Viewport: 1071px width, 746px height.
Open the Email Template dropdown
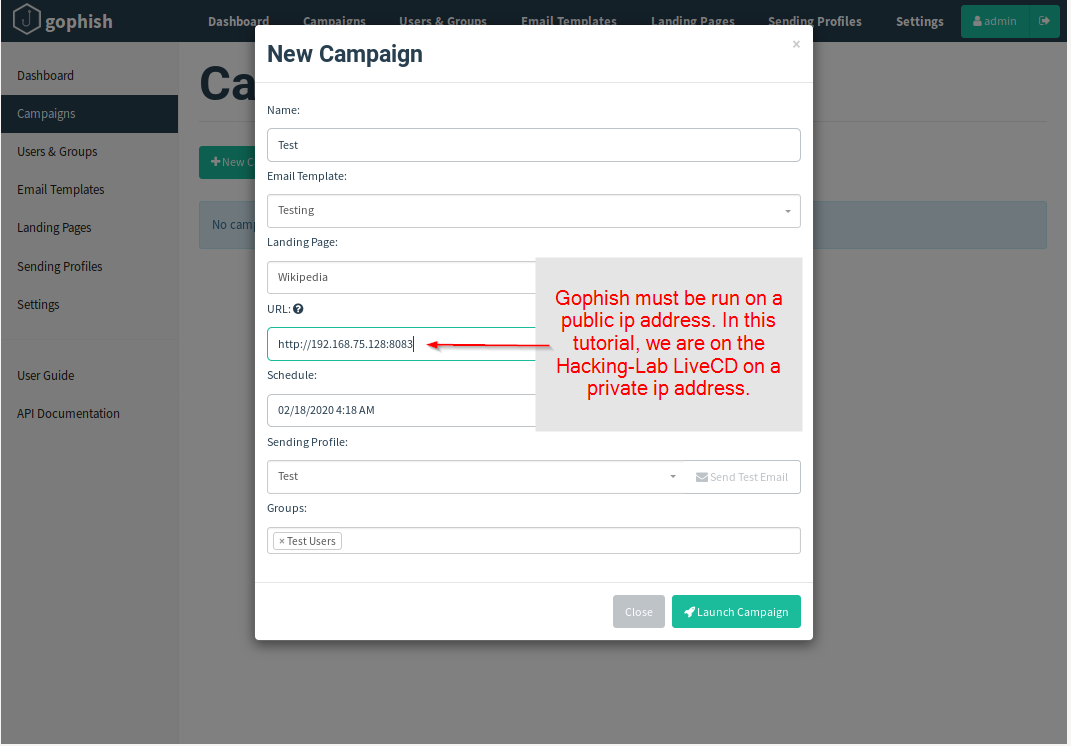[533, 211]
